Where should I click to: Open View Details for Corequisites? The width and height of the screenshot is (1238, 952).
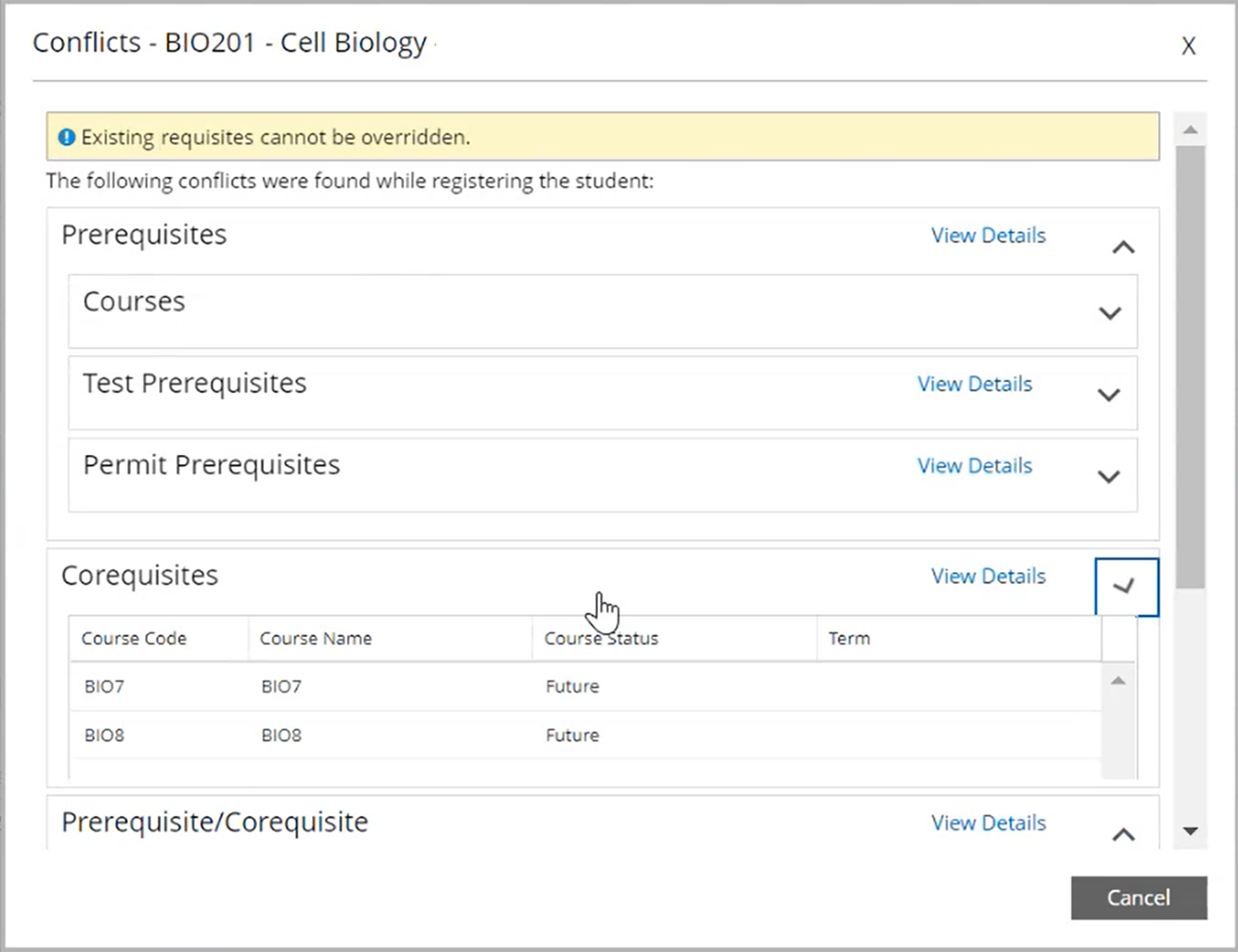pos(988,576)
